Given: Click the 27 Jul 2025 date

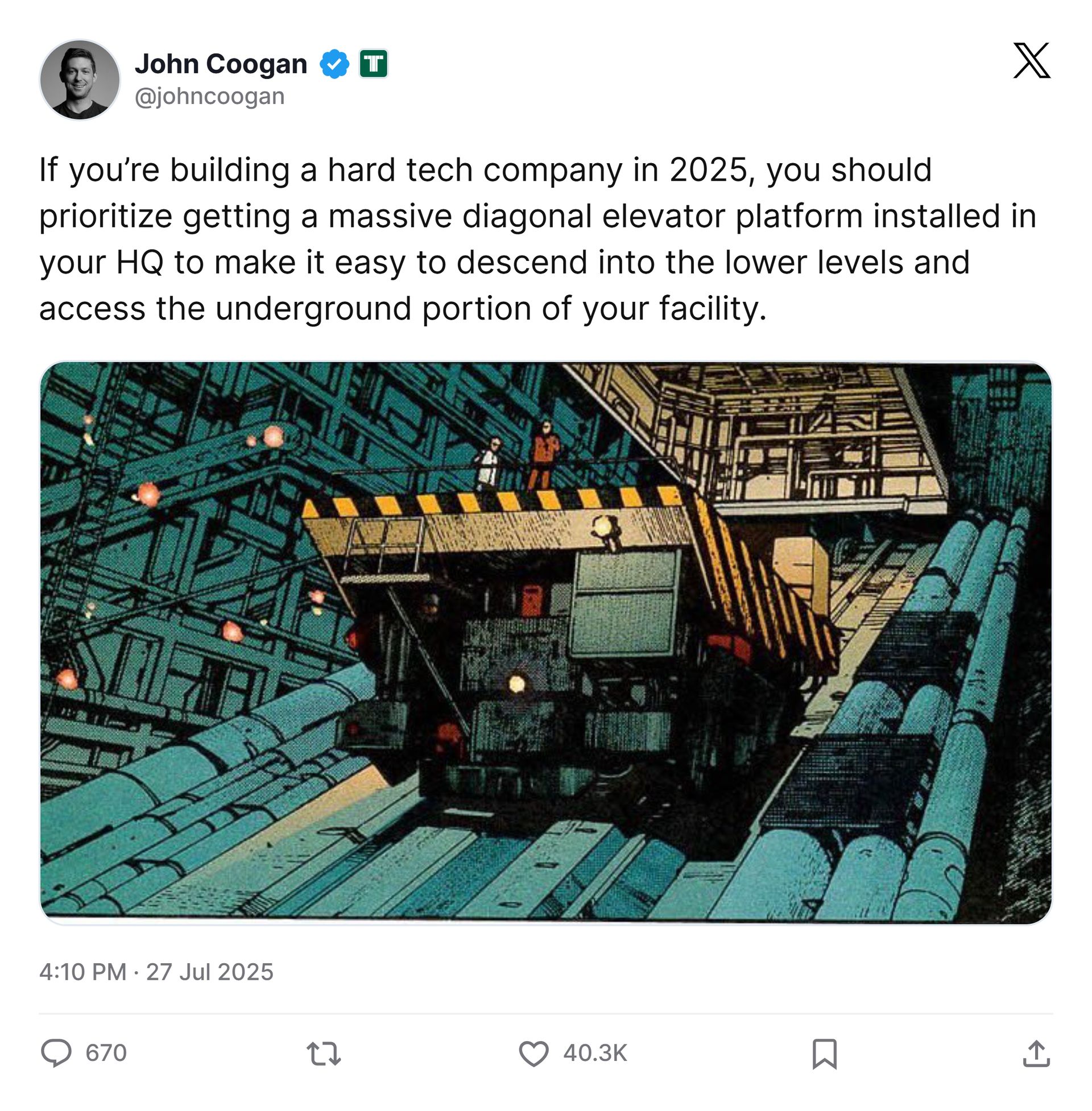Looking at the screenshot, I should click(209, 972).
